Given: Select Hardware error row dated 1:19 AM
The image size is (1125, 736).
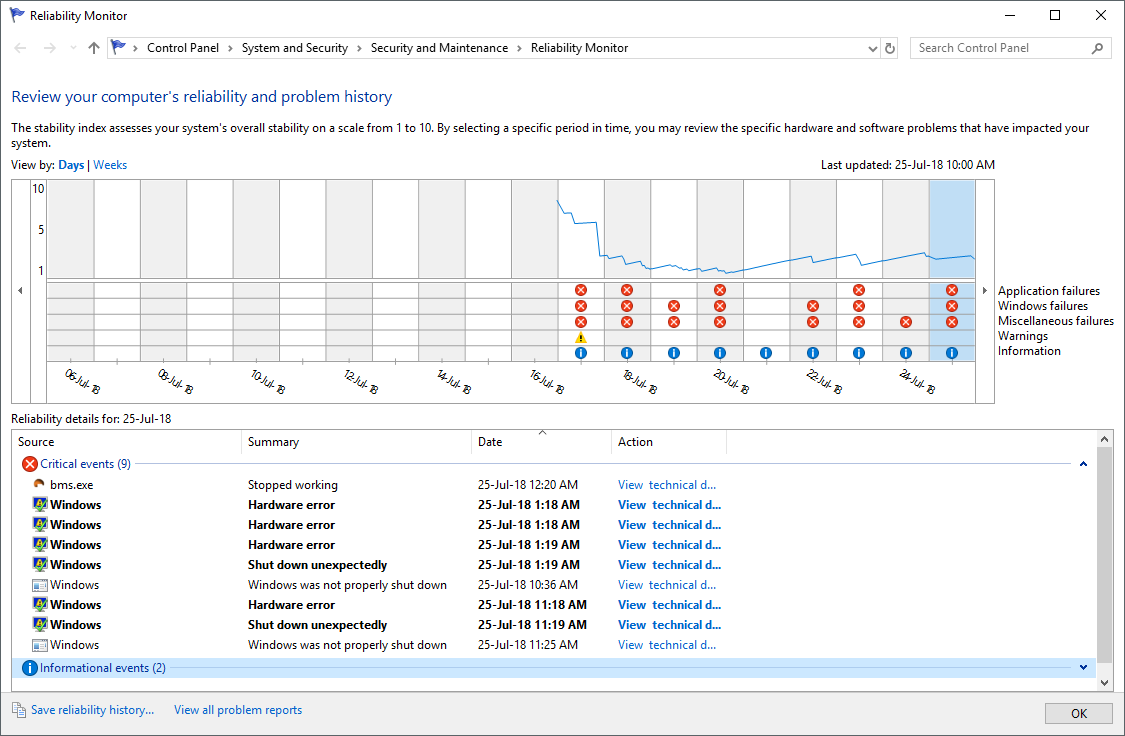Looking at the screenshot, I should click(554, 544).
